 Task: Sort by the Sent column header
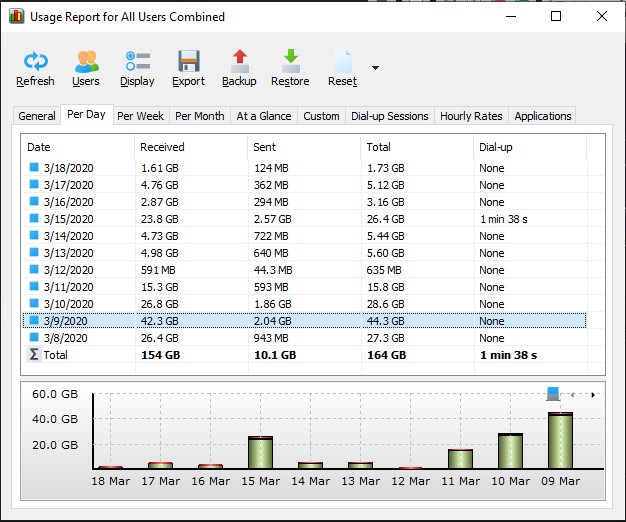304,147
